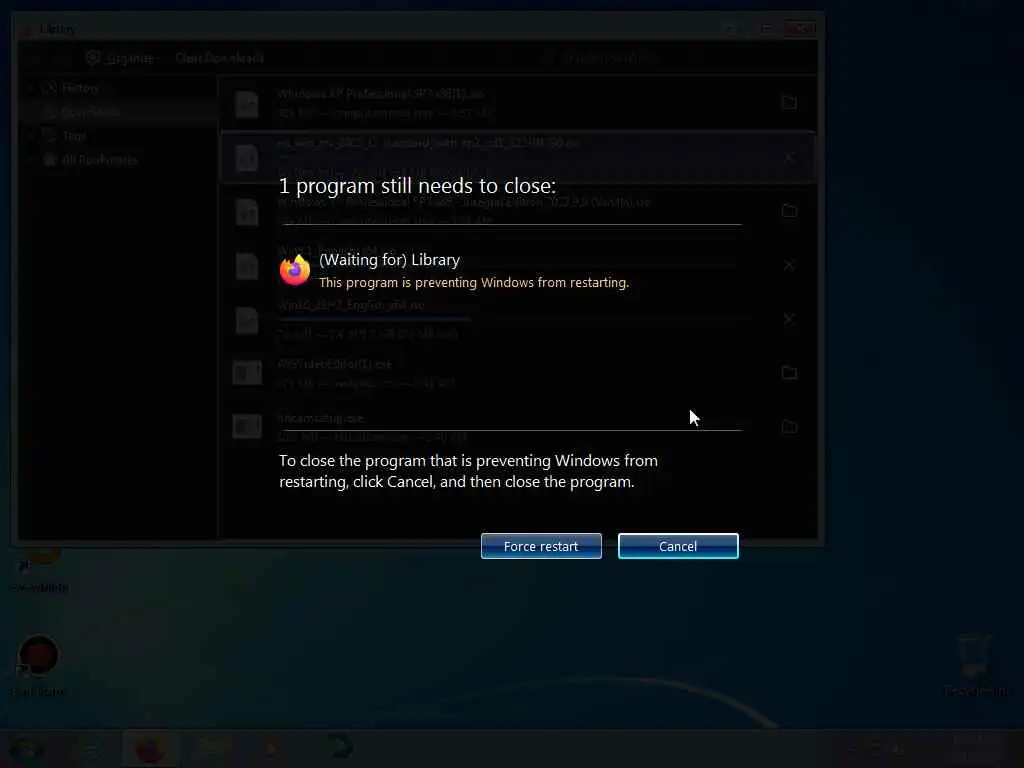This screenshot has width=1024, height=768.
Task: Click the Recycle Bin desktop icon
Action: (974, 663)
